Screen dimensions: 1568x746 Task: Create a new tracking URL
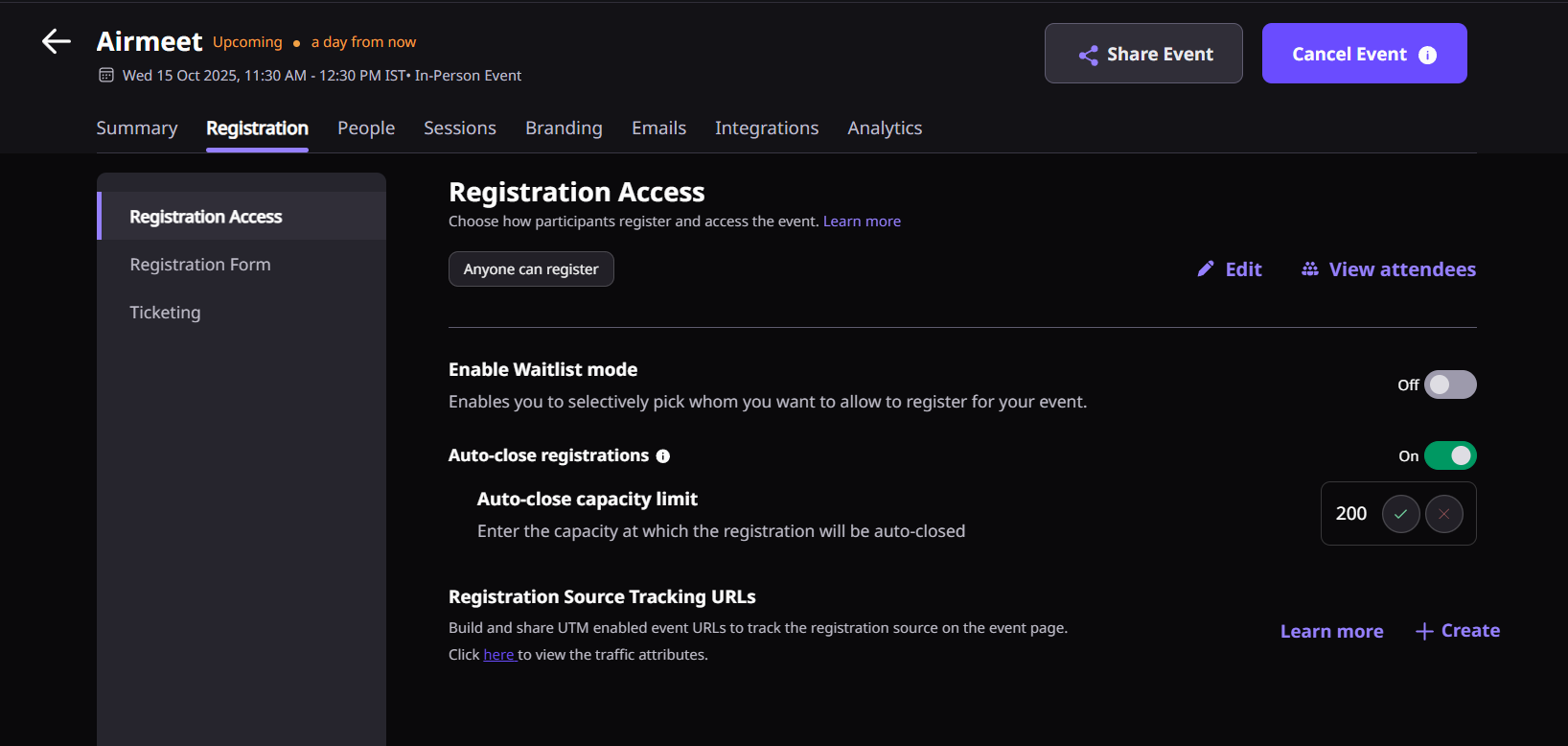click(x=1458, y=631)
